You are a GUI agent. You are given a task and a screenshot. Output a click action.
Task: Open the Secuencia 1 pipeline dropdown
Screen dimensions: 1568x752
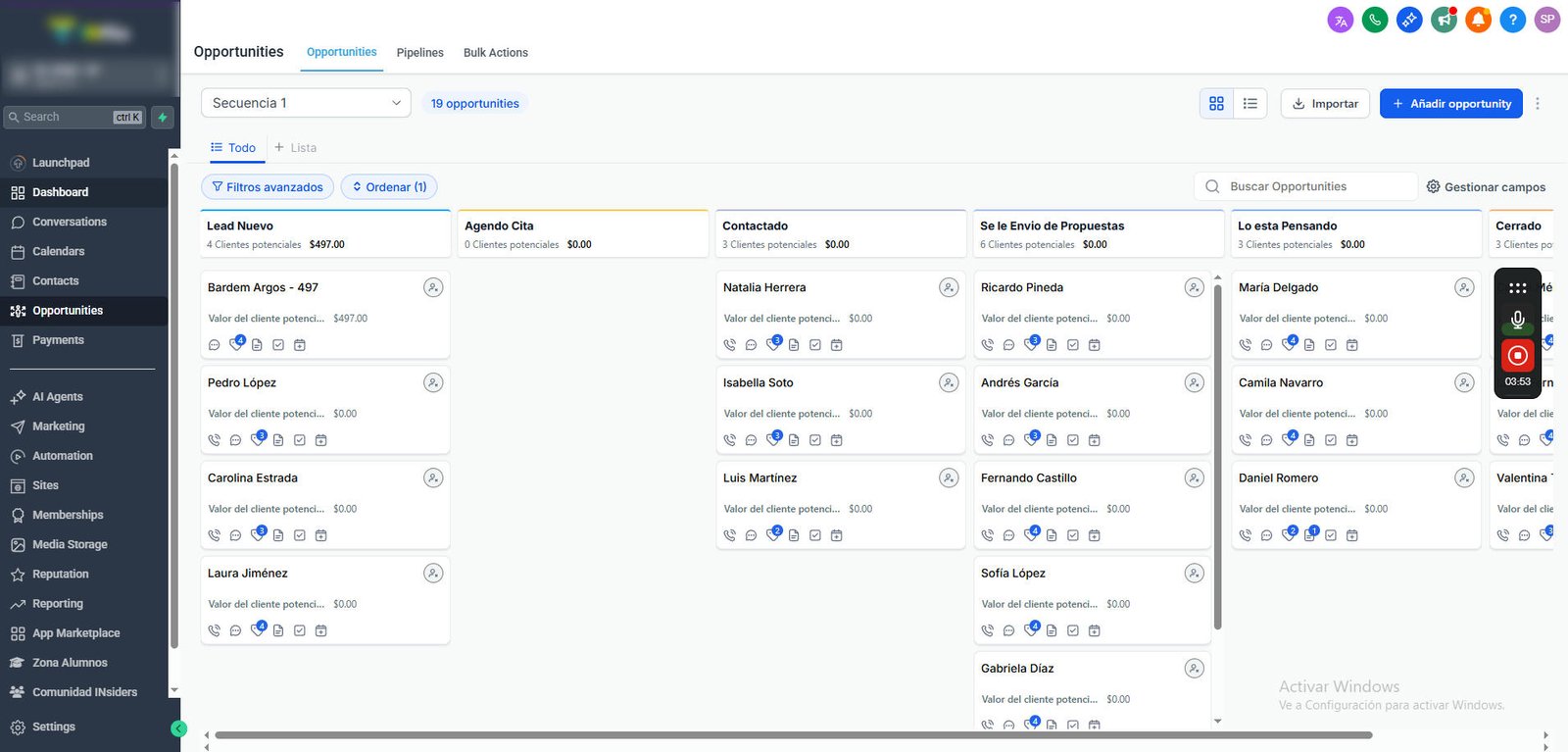click(306, 103)
